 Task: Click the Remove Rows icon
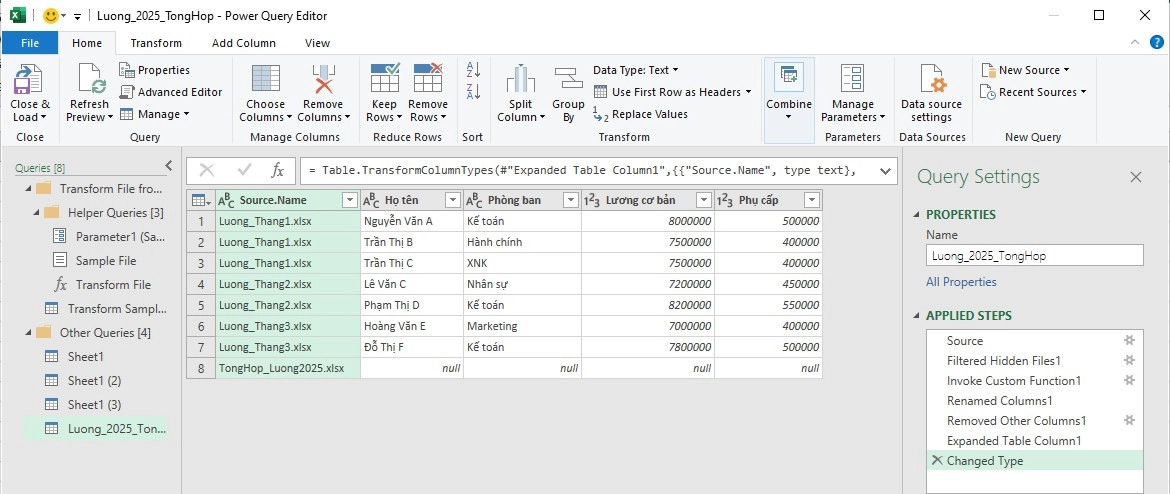(428, 78)
